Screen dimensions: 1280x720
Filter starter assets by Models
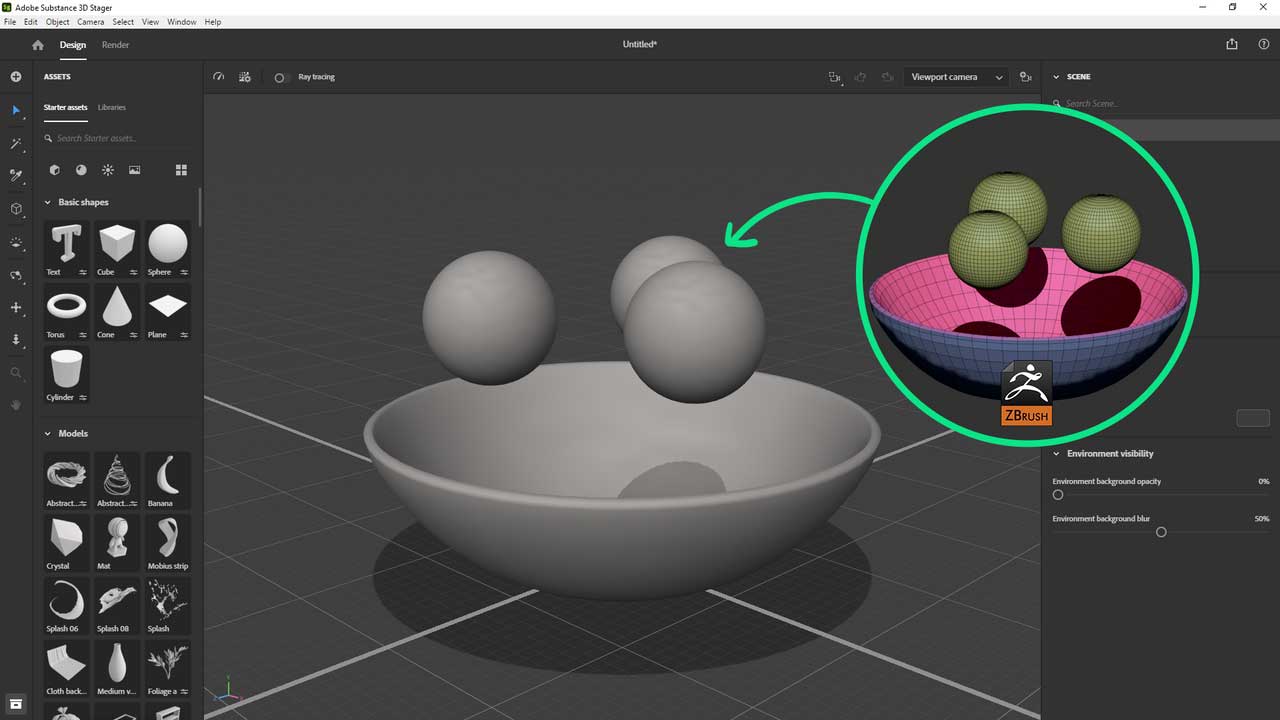(54, 170)
